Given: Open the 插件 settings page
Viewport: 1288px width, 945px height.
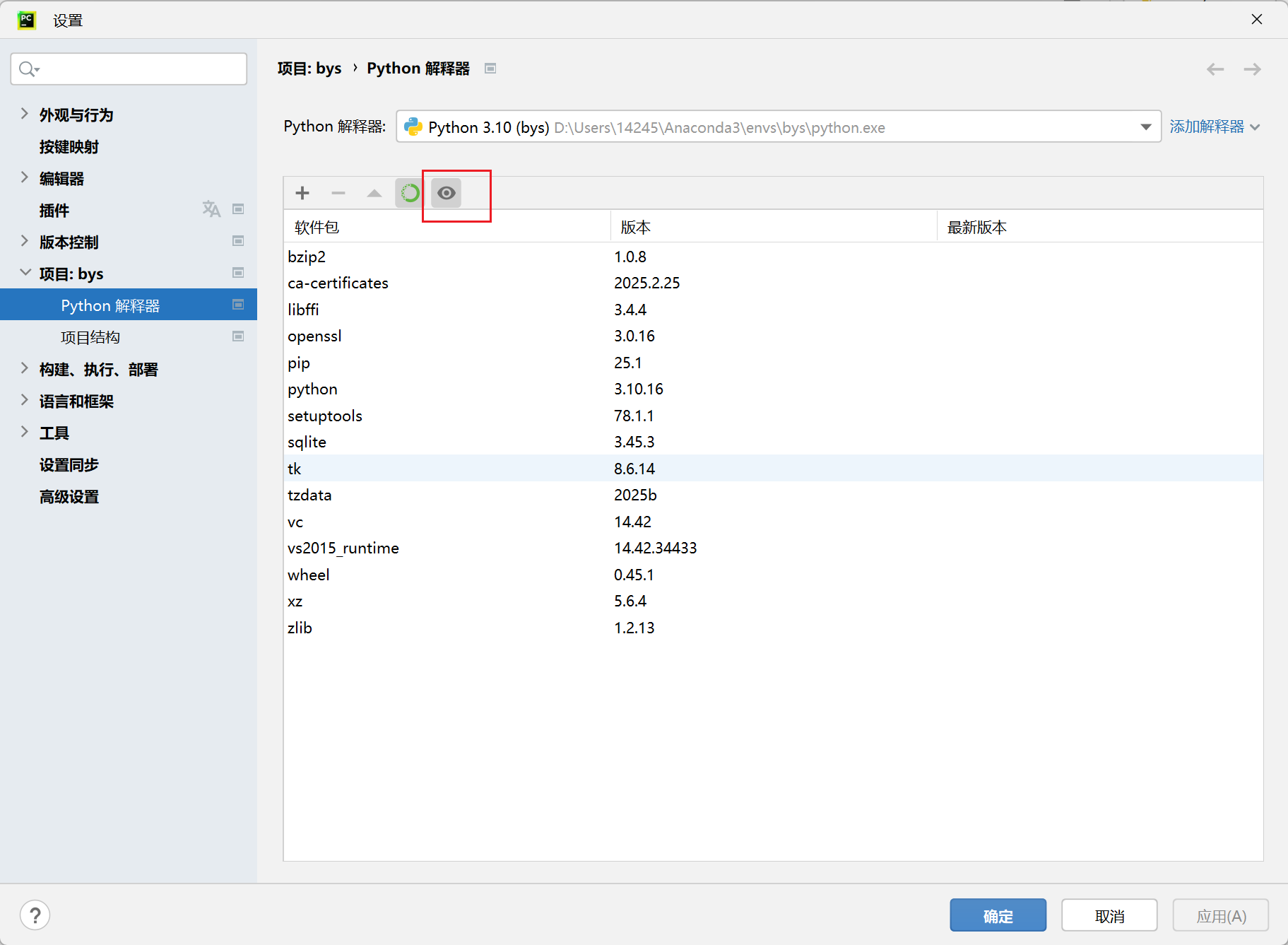Looking at the screenshot, I should 54,211.
